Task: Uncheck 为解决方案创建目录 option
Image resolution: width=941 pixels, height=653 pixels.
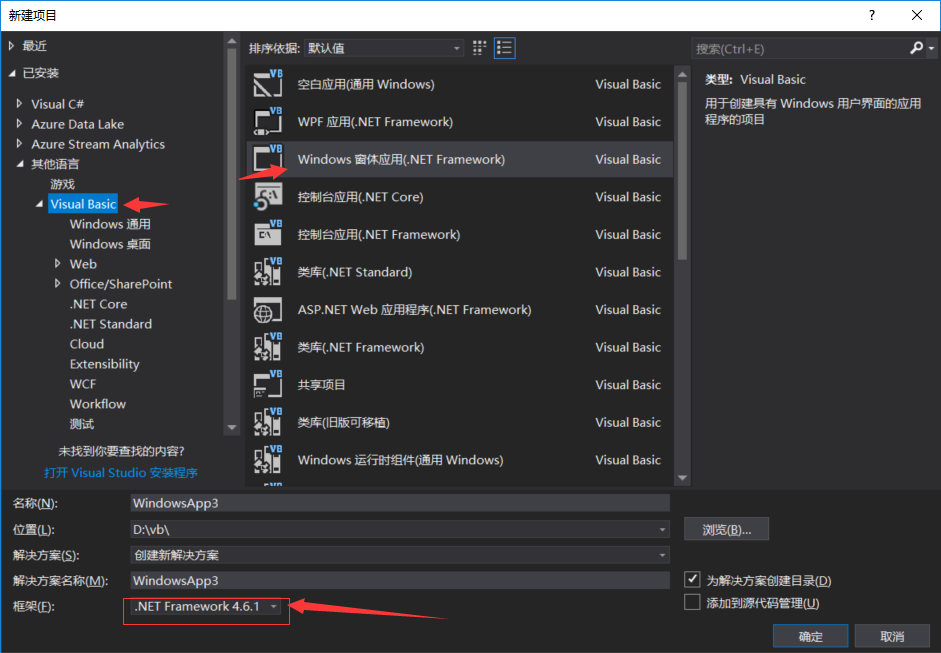Action: coord(691,578)
